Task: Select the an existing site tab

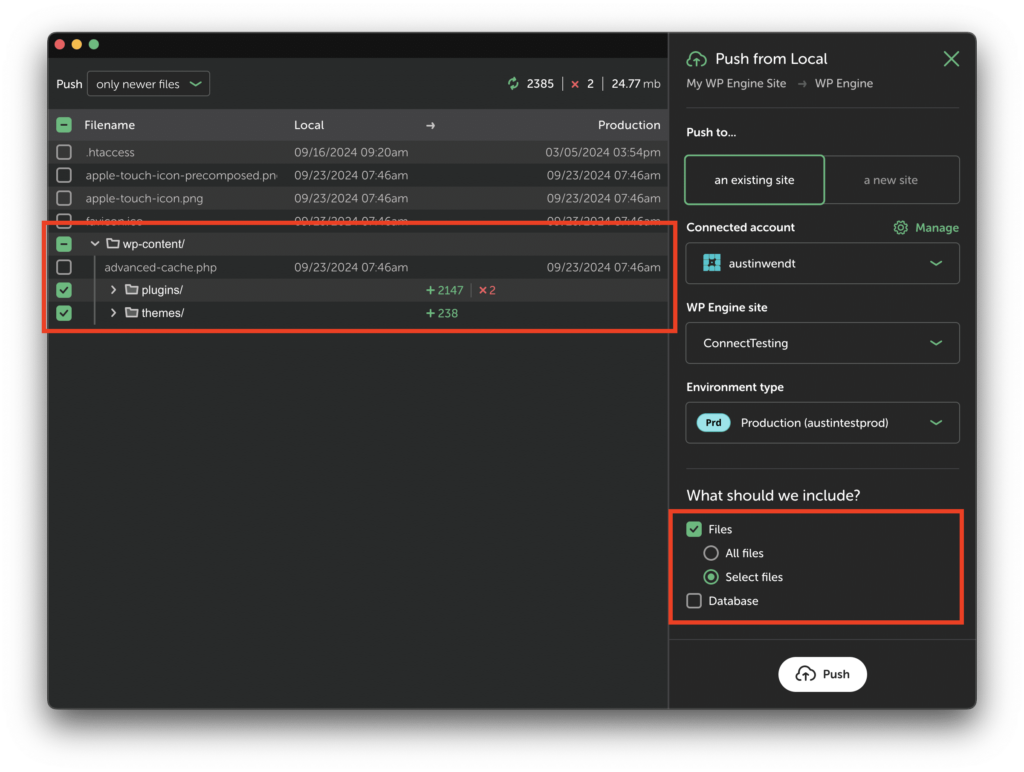Action: point(754,180)
